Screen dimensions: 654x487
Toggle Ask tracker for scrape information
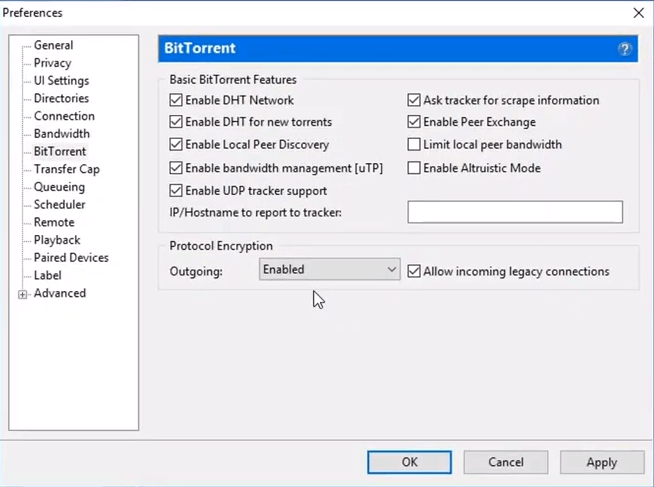tap(414, 100)
